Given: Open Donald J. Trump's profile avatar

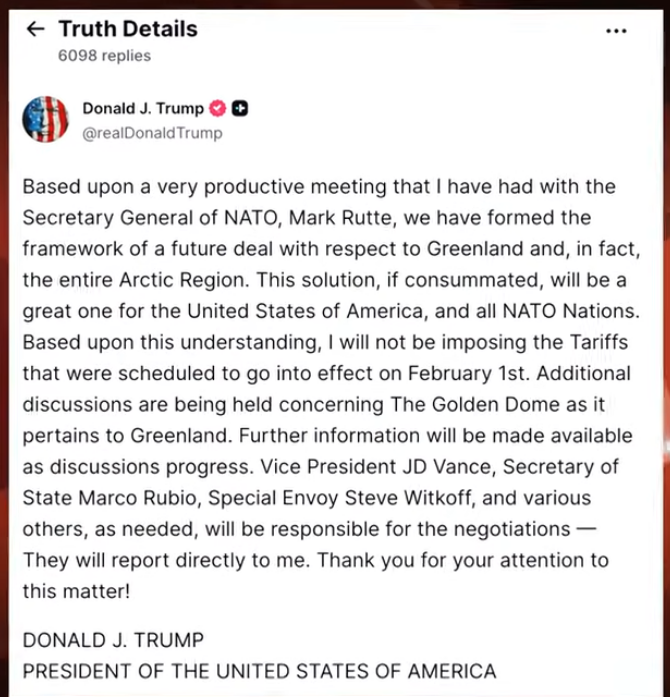Looking at the screenshot, I should pos(45,120).
